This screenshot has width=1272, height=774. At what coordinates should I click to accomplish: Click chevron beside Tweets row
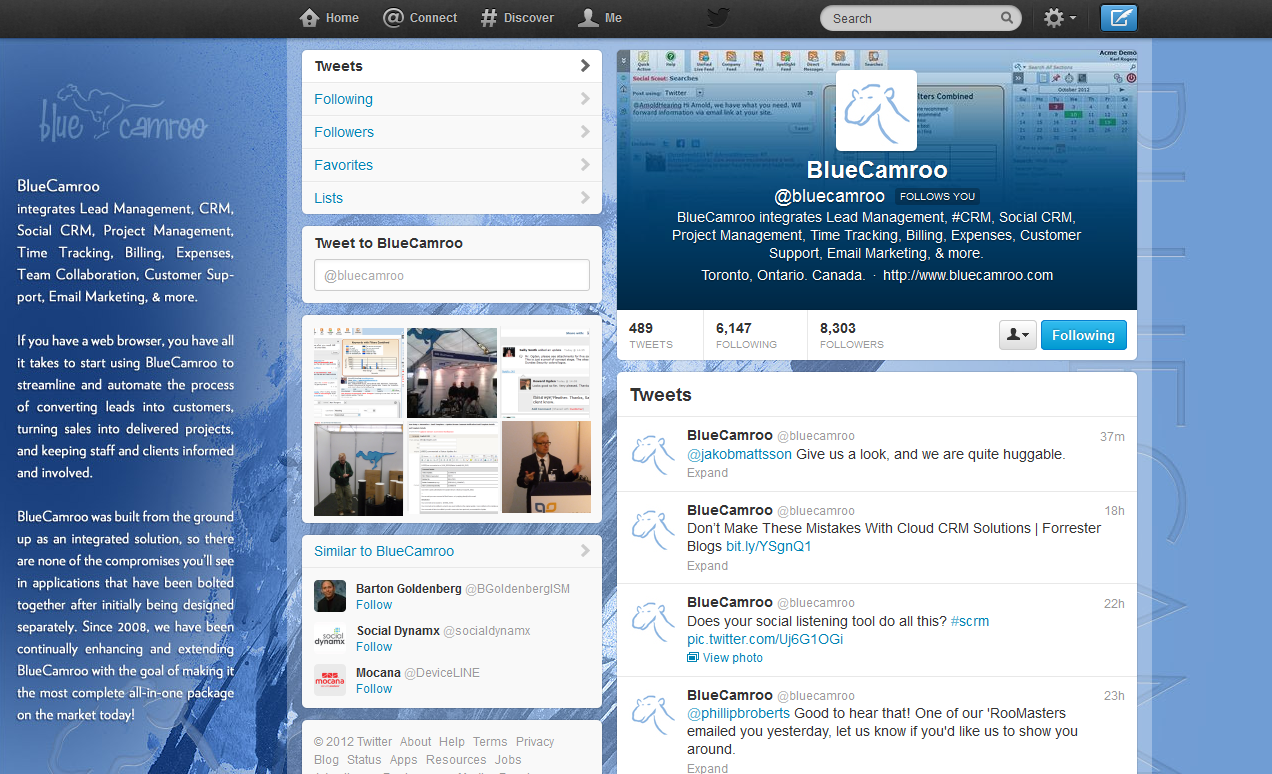point(585,66)
